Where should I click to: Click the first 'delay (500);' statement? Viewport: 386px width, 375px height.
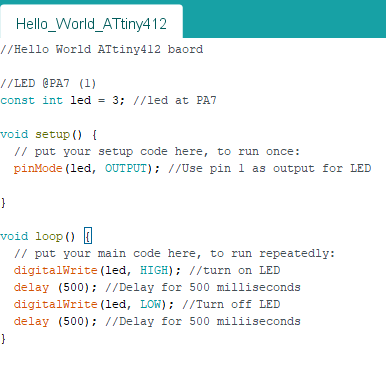55,287
